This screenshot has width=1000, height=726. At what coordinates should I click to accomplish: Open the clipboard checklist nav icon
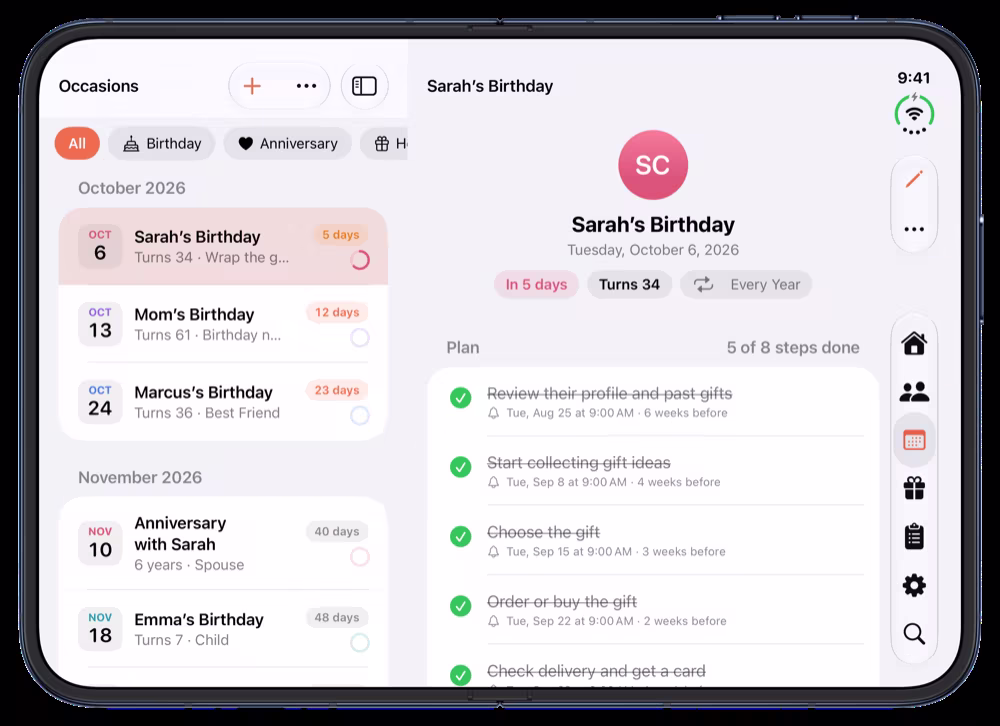pyautogui.click(x=914, y=537)
